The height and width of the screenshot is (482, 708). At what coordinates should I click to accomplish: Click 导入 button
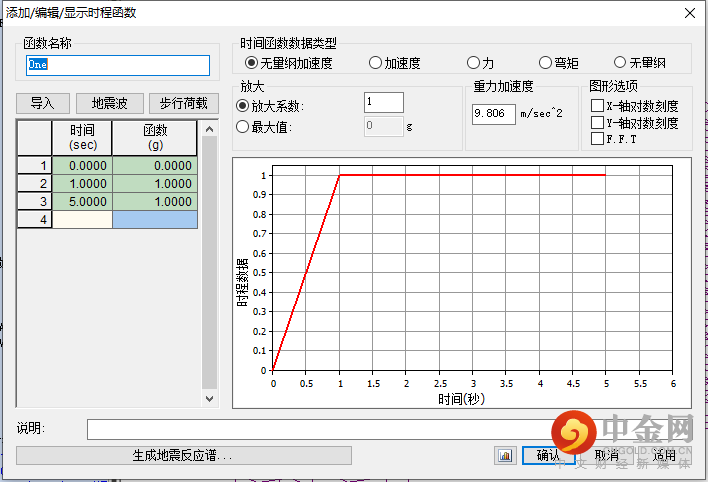click(x=43, y=103)
